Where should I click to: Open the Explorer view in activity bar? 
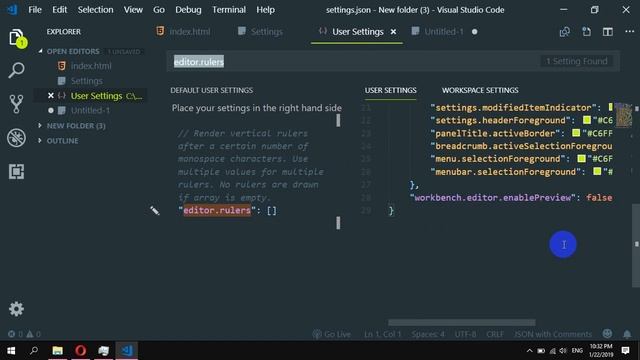coord(16,38)
